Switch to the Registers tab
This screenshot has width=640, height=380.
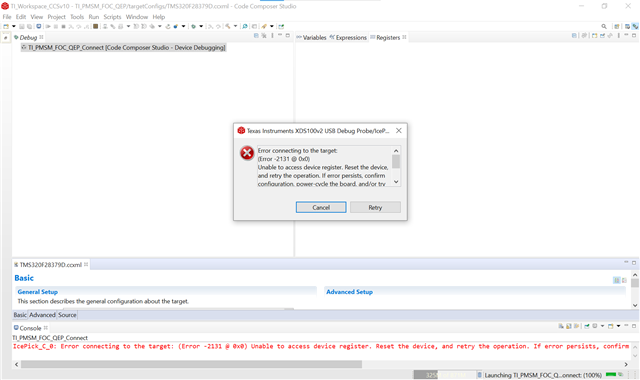[388, 37]
